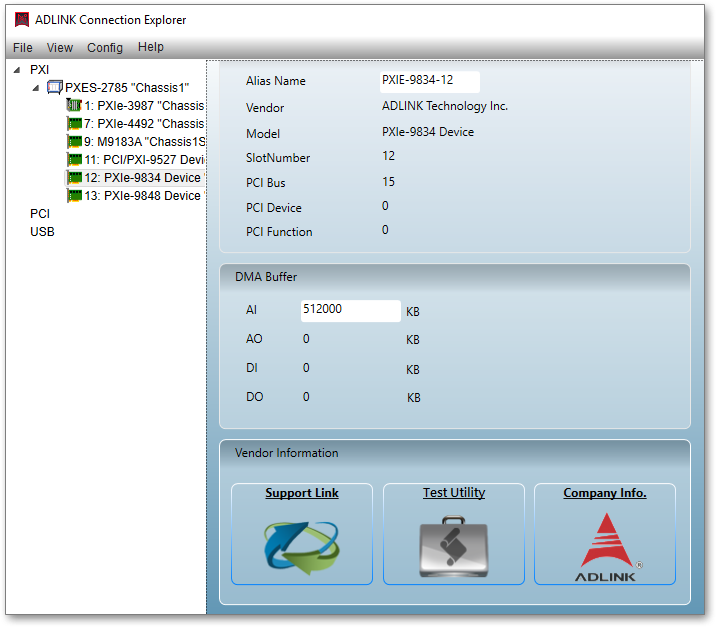Select 13: PXIe-9848 Device entry

point(142,196)
